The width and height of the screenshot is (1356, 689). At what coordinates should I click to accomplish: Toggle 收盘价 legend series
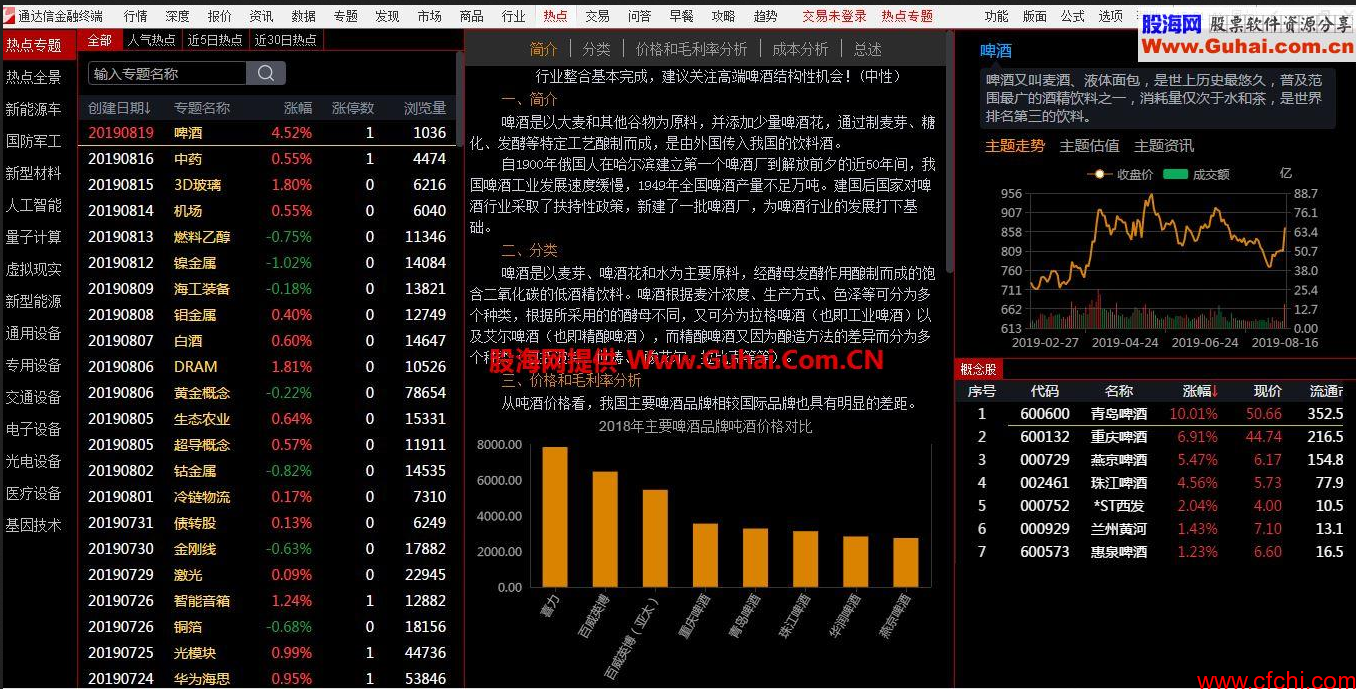(x=1120, y=174)
